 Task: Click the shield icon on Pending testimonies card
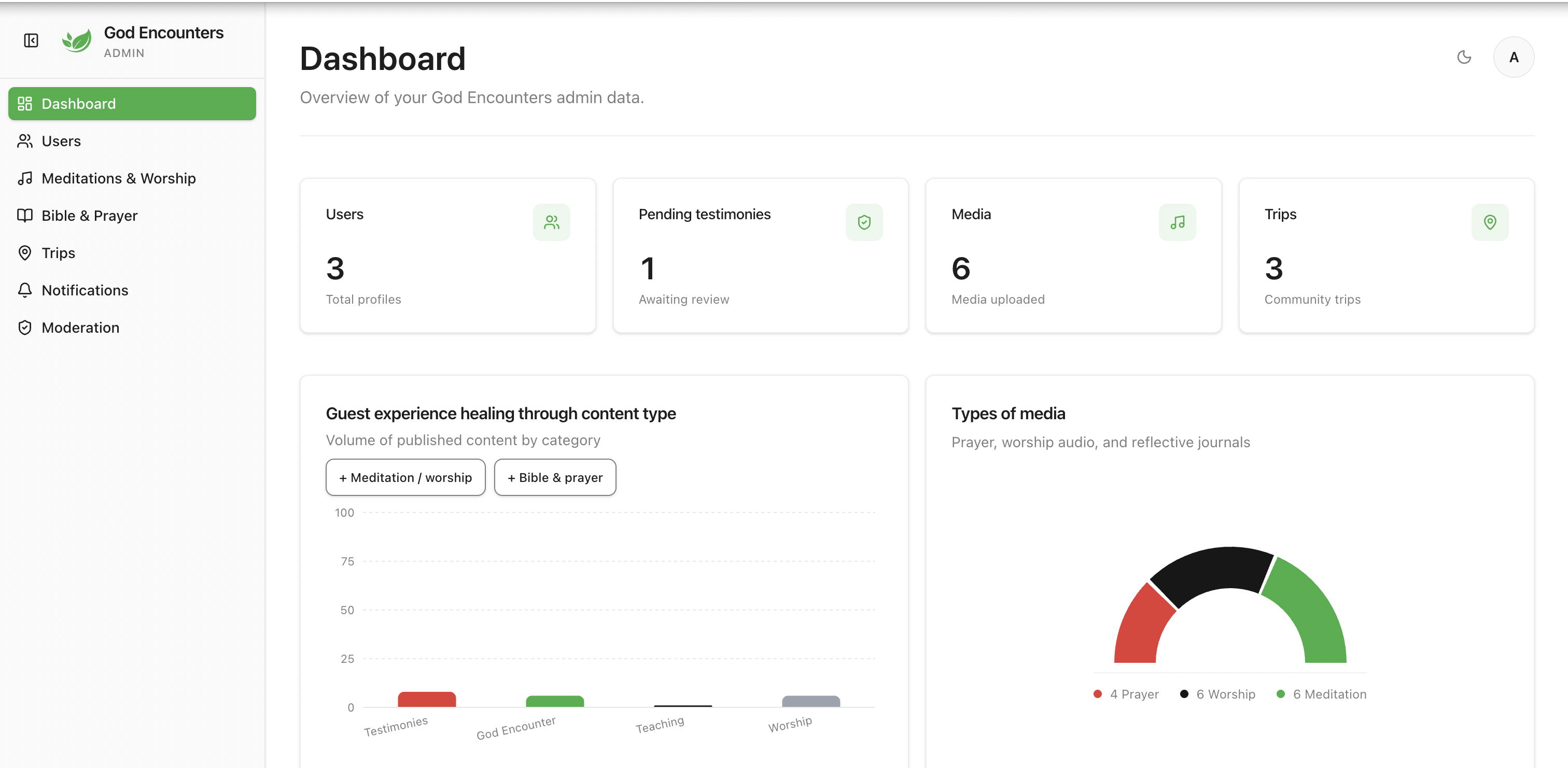coord(864,222)
